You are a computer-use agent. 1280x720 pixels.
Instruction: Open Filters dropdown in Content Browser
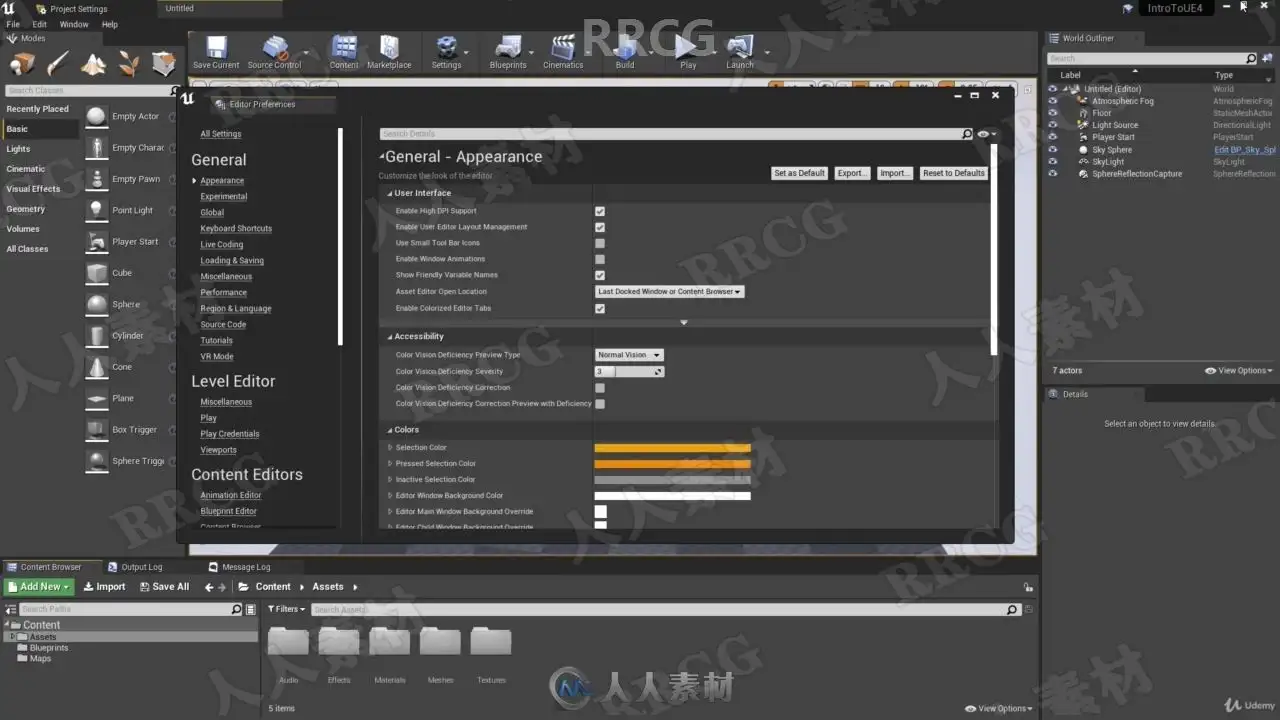point(285,609)
